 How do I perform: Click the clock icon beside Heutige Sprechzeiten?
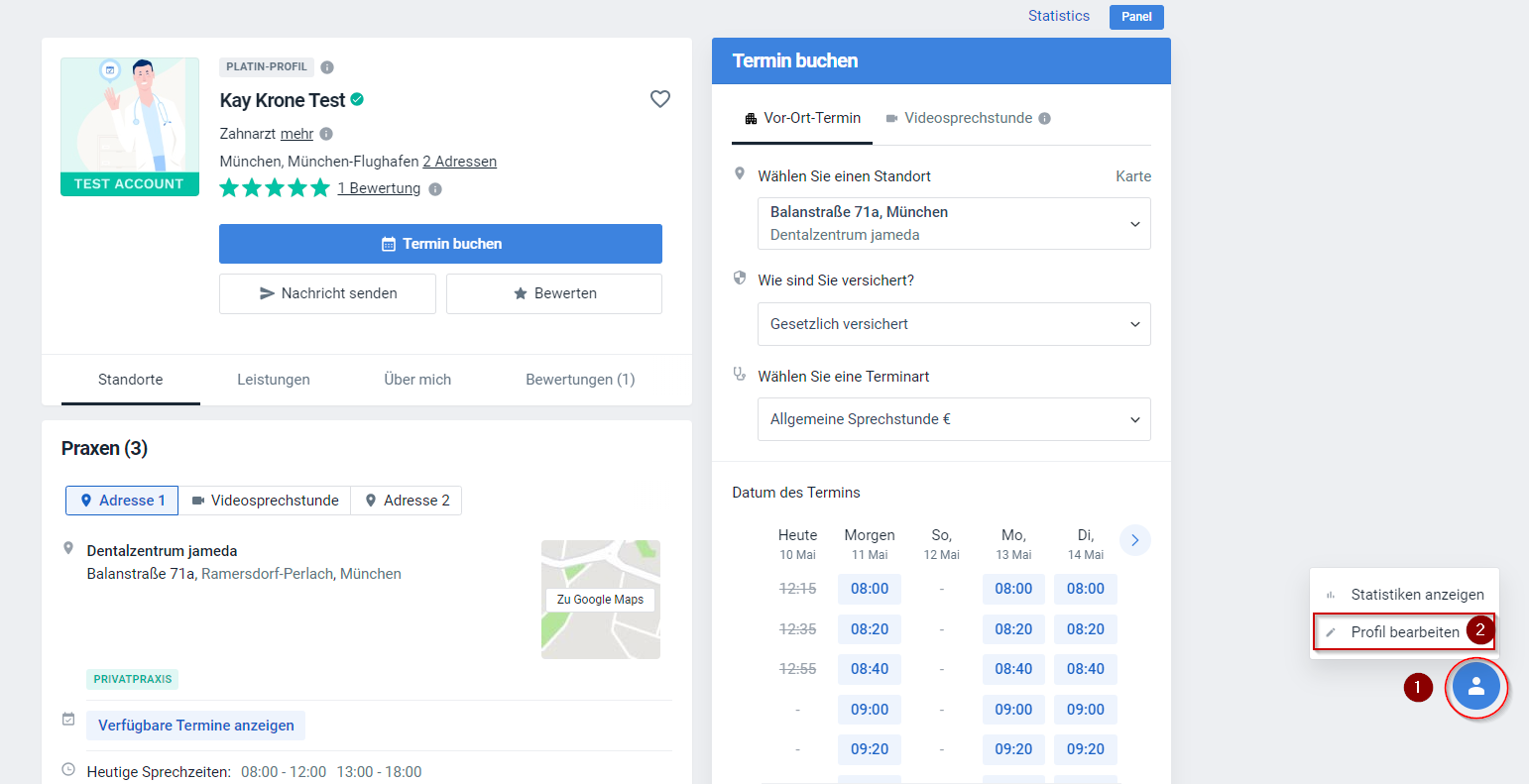[x=68, y=770]
